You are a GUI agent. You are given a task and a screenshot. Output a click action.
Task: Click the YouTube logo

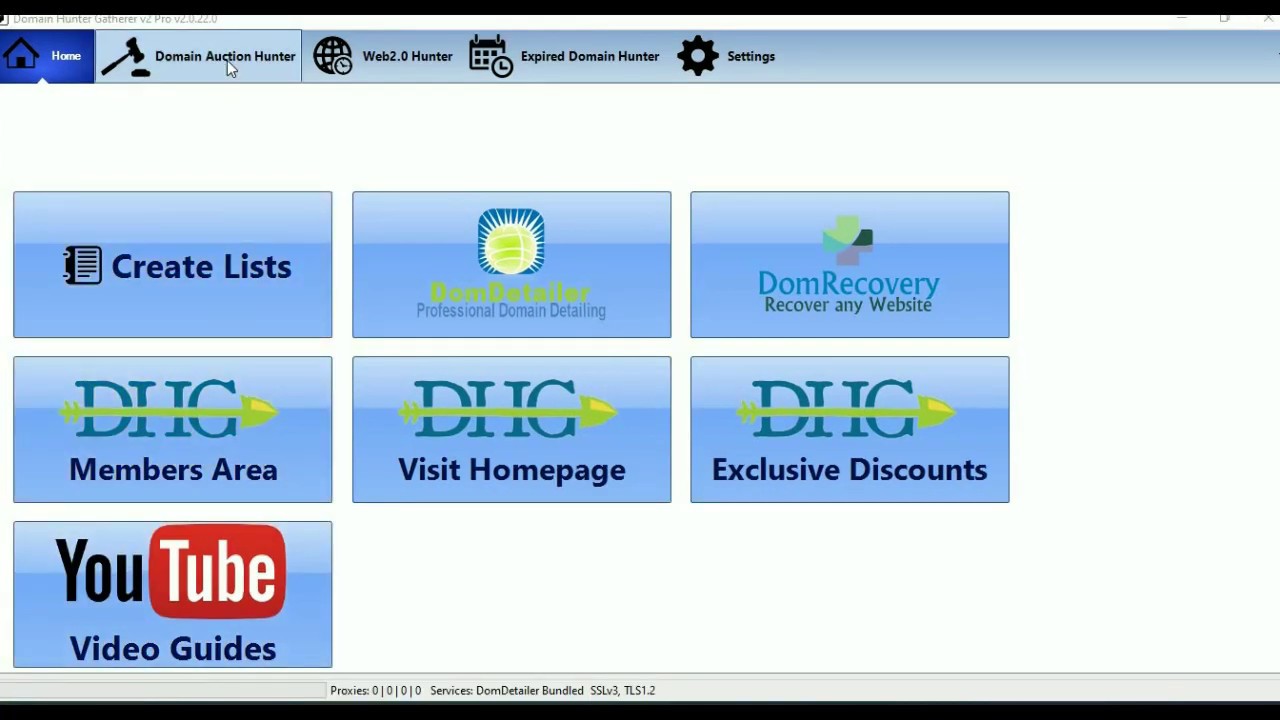tap(170, 573)
